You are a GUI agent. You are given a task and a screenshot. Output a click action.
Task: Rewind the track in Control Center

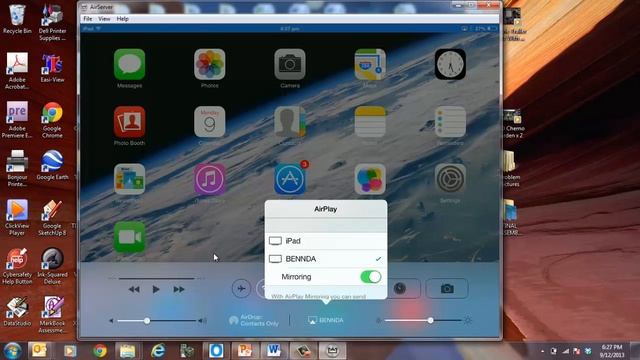pyautogui.click(x=134, y=289)
